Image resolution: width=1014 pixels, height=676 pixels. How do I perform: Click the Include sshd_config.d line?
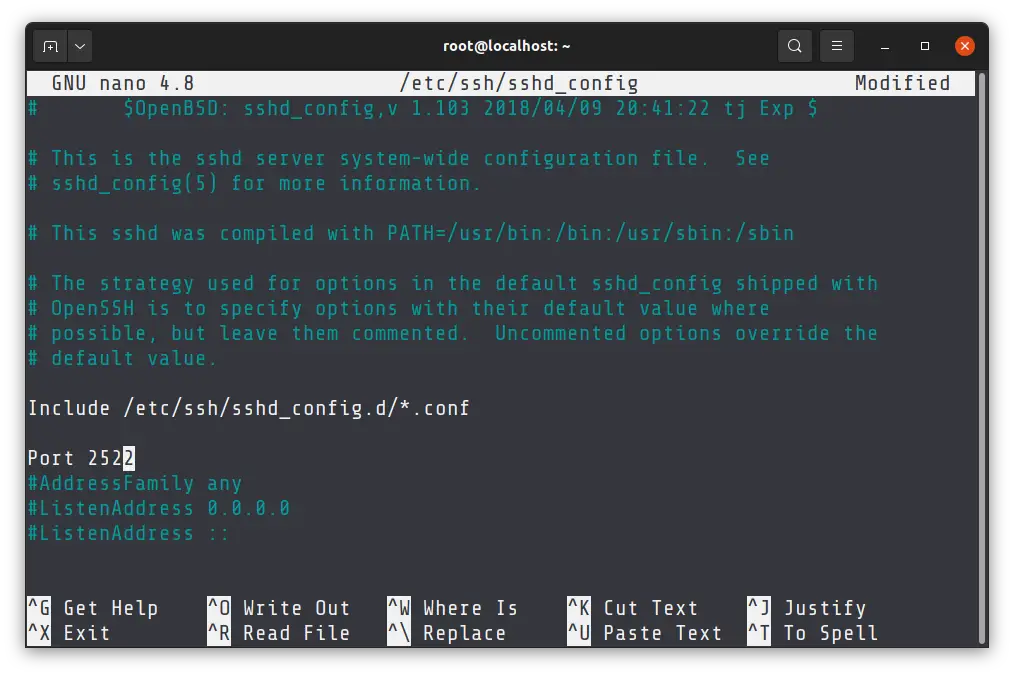pos(248,408)
